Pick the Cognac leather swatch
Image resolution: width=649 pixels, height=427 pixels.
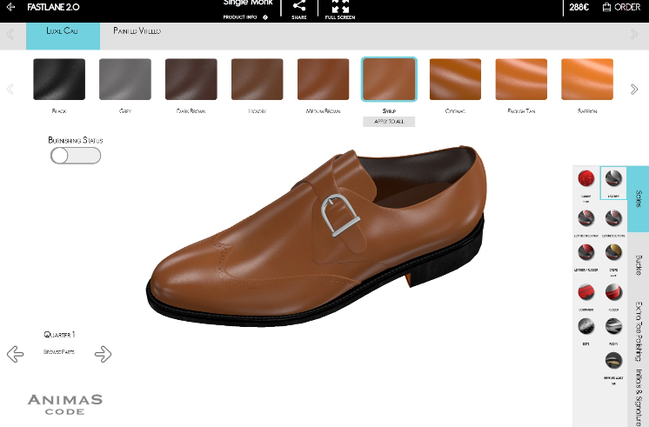[455, 78]
